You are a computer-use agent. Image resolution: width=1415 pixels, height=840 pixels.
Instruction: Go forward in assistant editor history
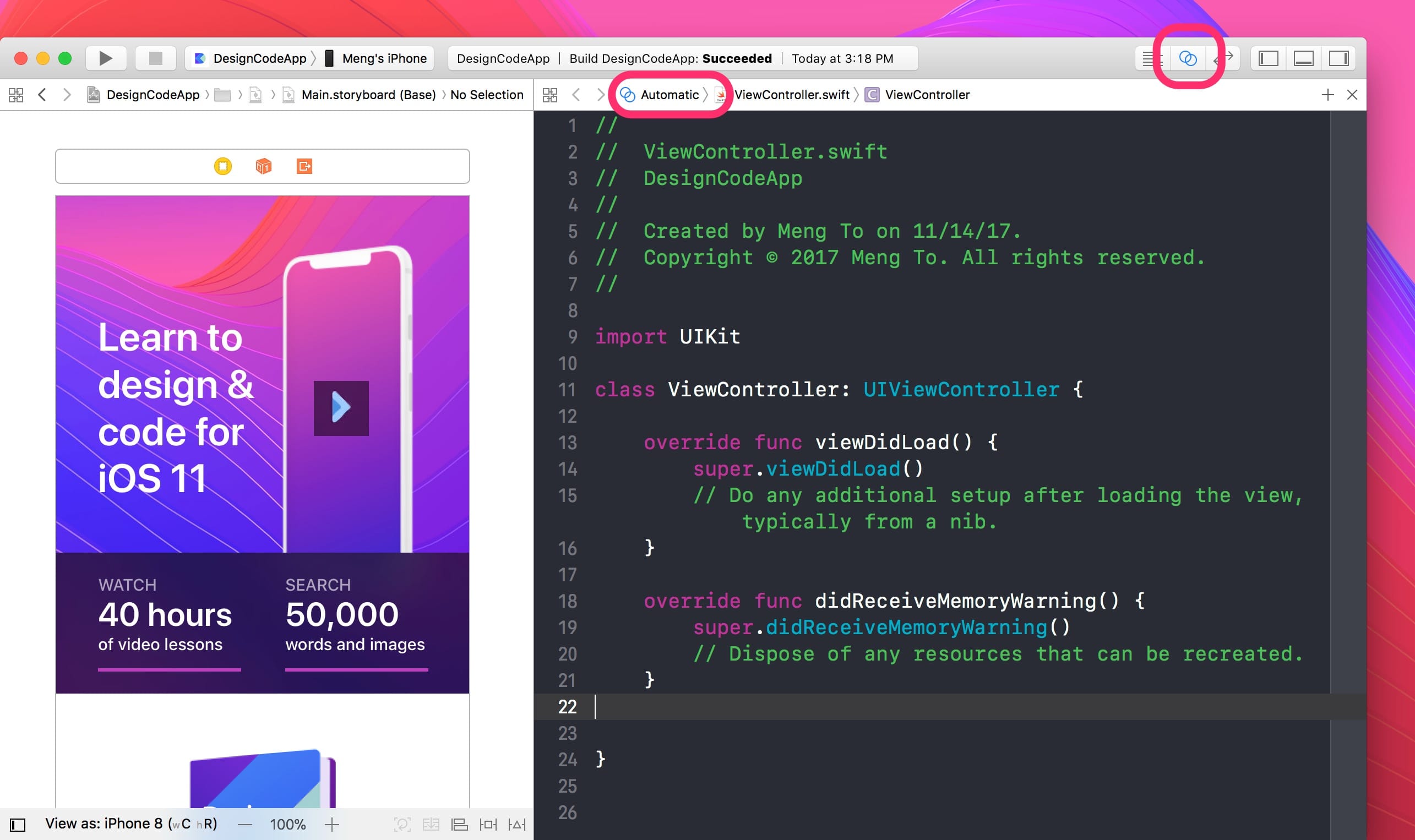click(x=600, y=95)
